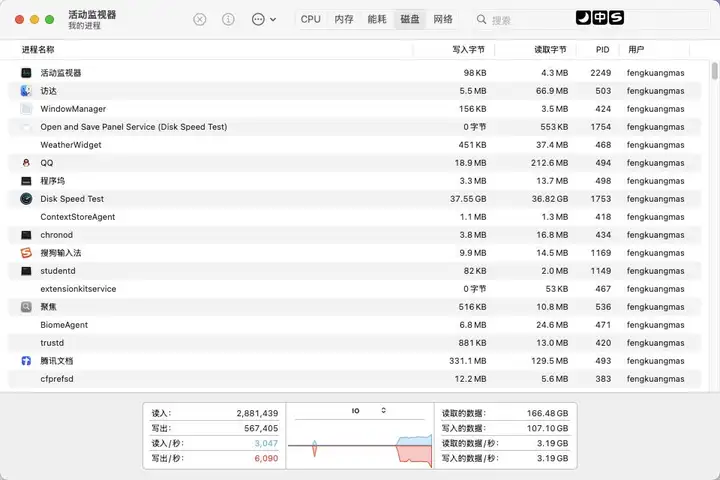Click 331.1 MB written by 腾讯文档
This screenshot has height=480, width=720.
coord(467,361)
